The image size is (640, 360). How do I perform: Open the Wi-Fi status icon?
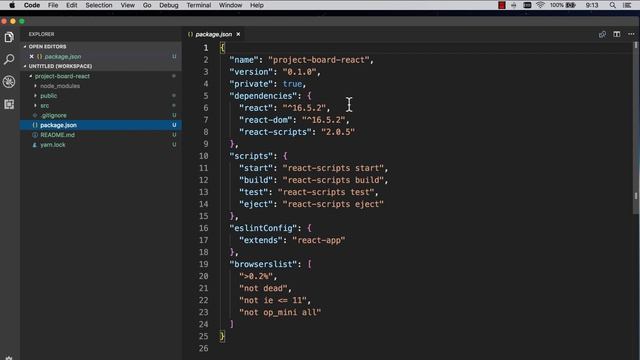point(540,5)
